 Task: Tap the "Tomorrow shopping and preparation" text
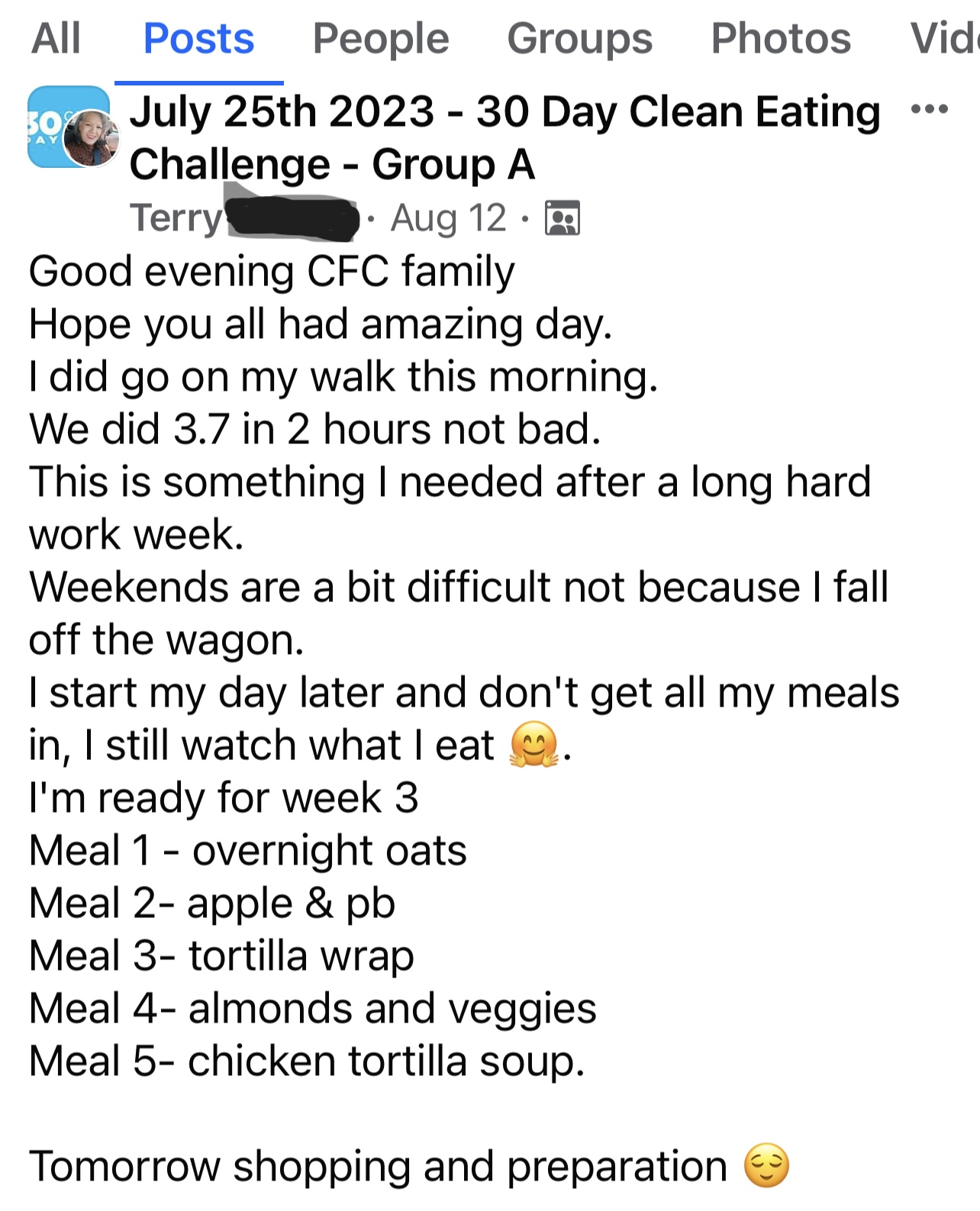click(378, 1167)
